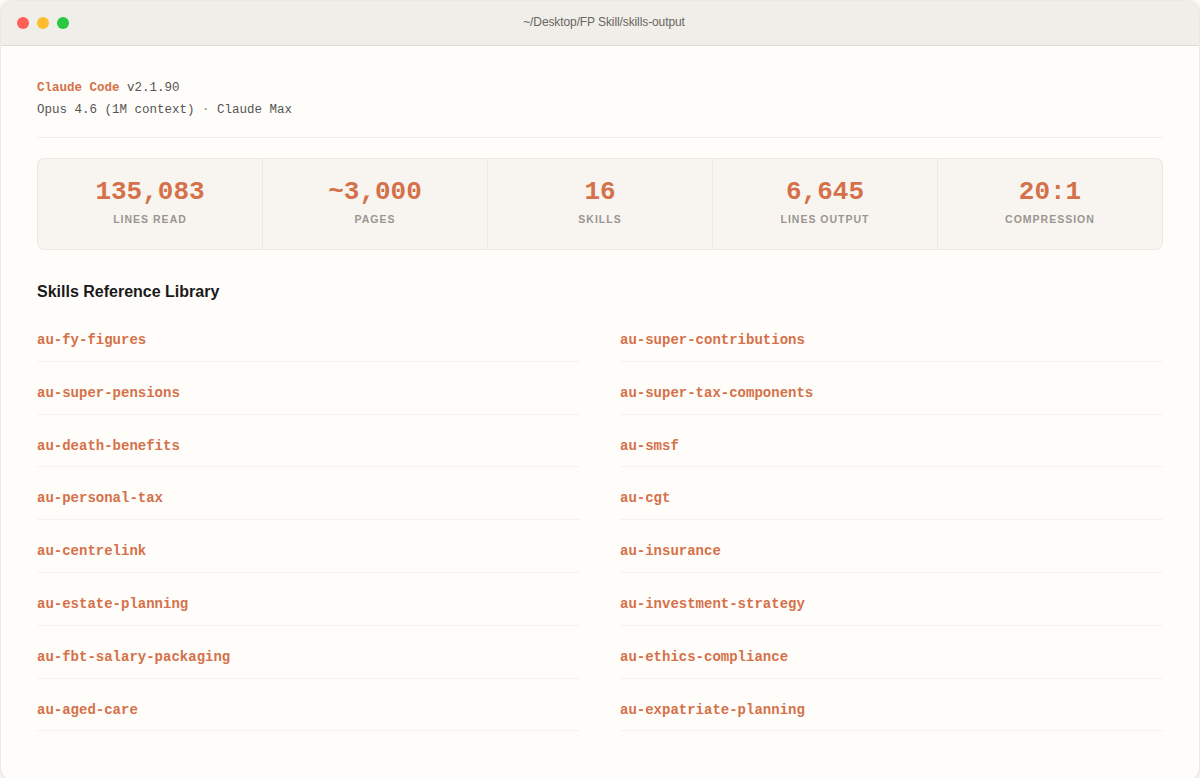Open au-super-tax-components reference
The width and height of the screenshot is (1200, 778).
point(716,393)
